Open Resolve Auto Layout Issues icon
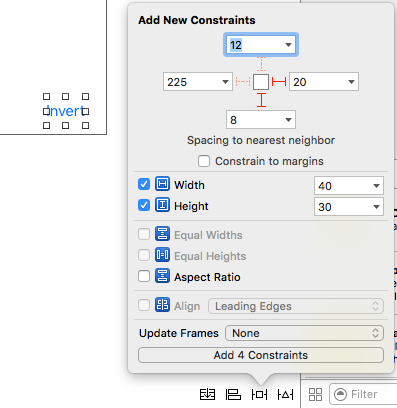Image resolution: width=397 pixels, height=408 pixels. coord(285,394)
